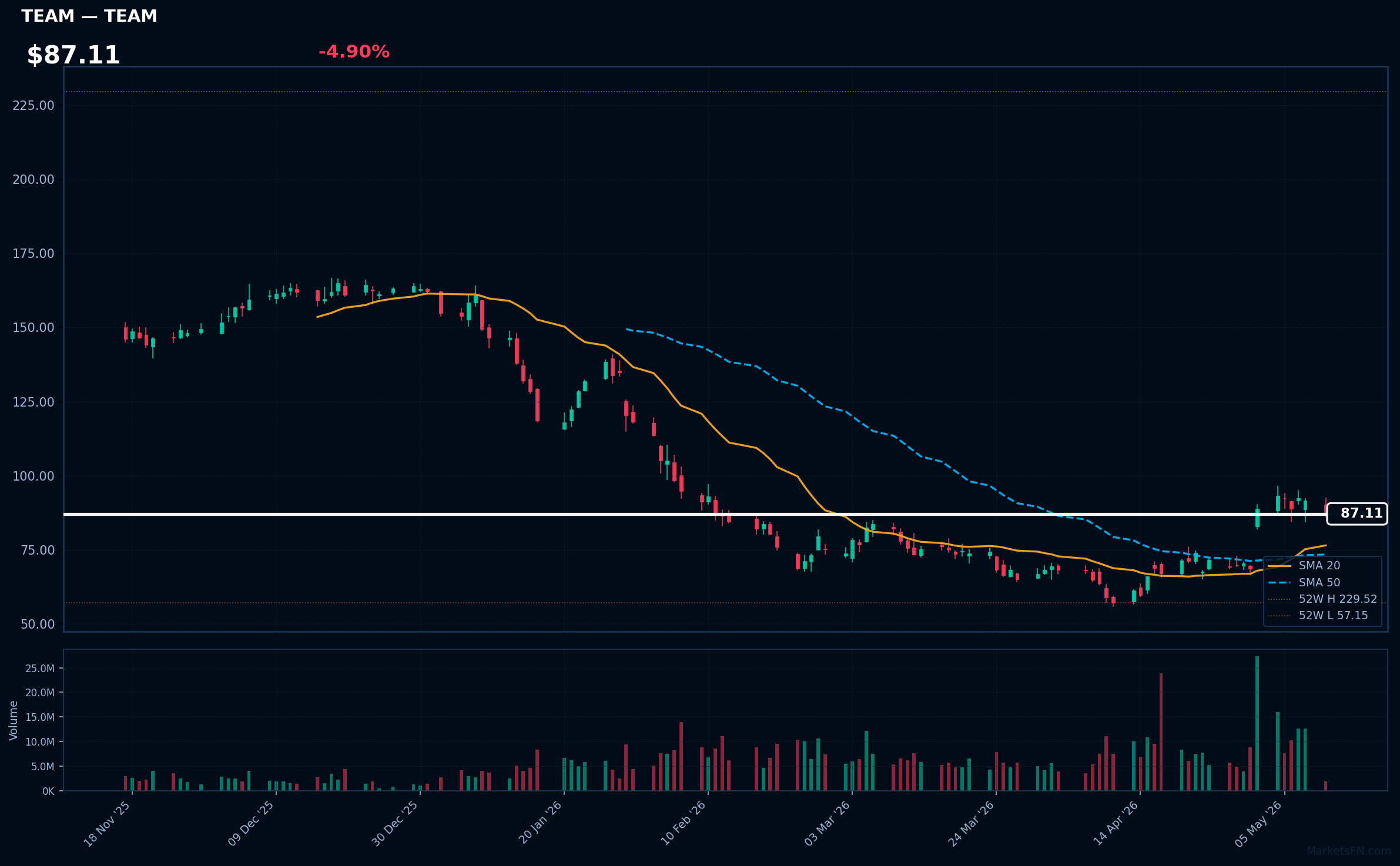Image resolution: width=1400 pixels, height=866 pixels.
Task: Select the "03 Mar '26" date label
Action: click(827, 824)
